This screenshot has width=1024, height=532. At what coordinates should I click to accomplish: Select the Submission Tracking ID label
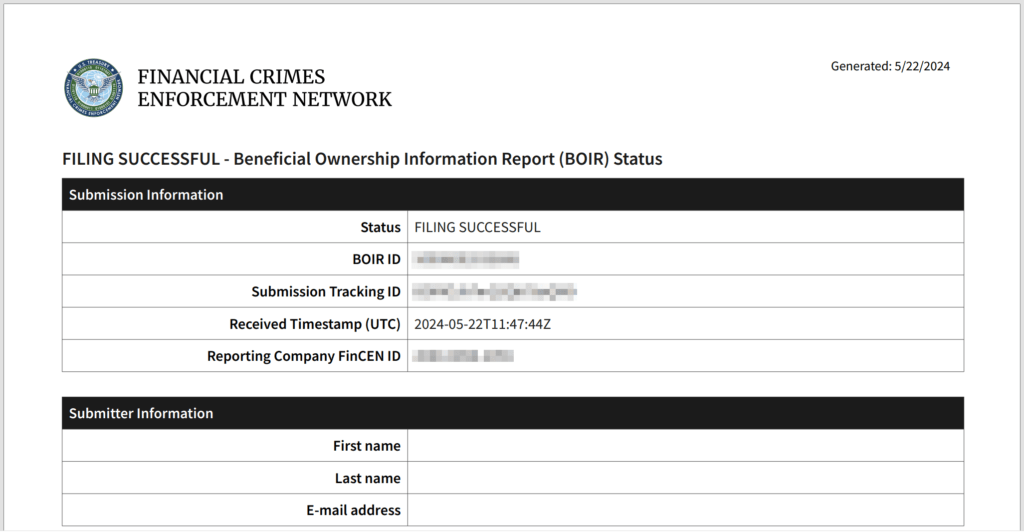click(326, 292)
